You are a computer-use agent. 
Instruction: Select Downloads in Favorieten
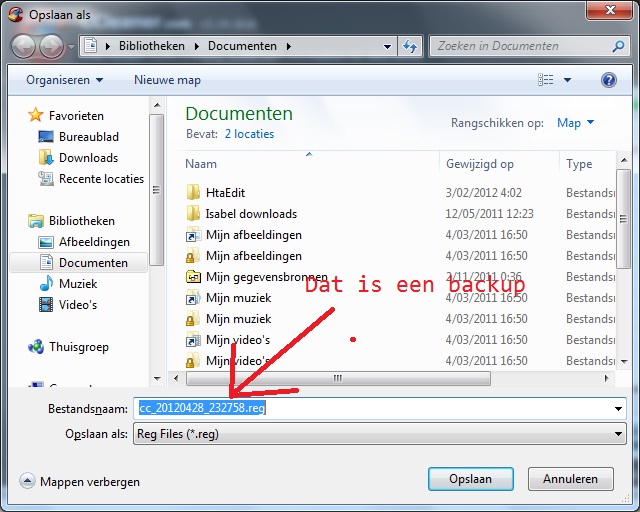78,158
